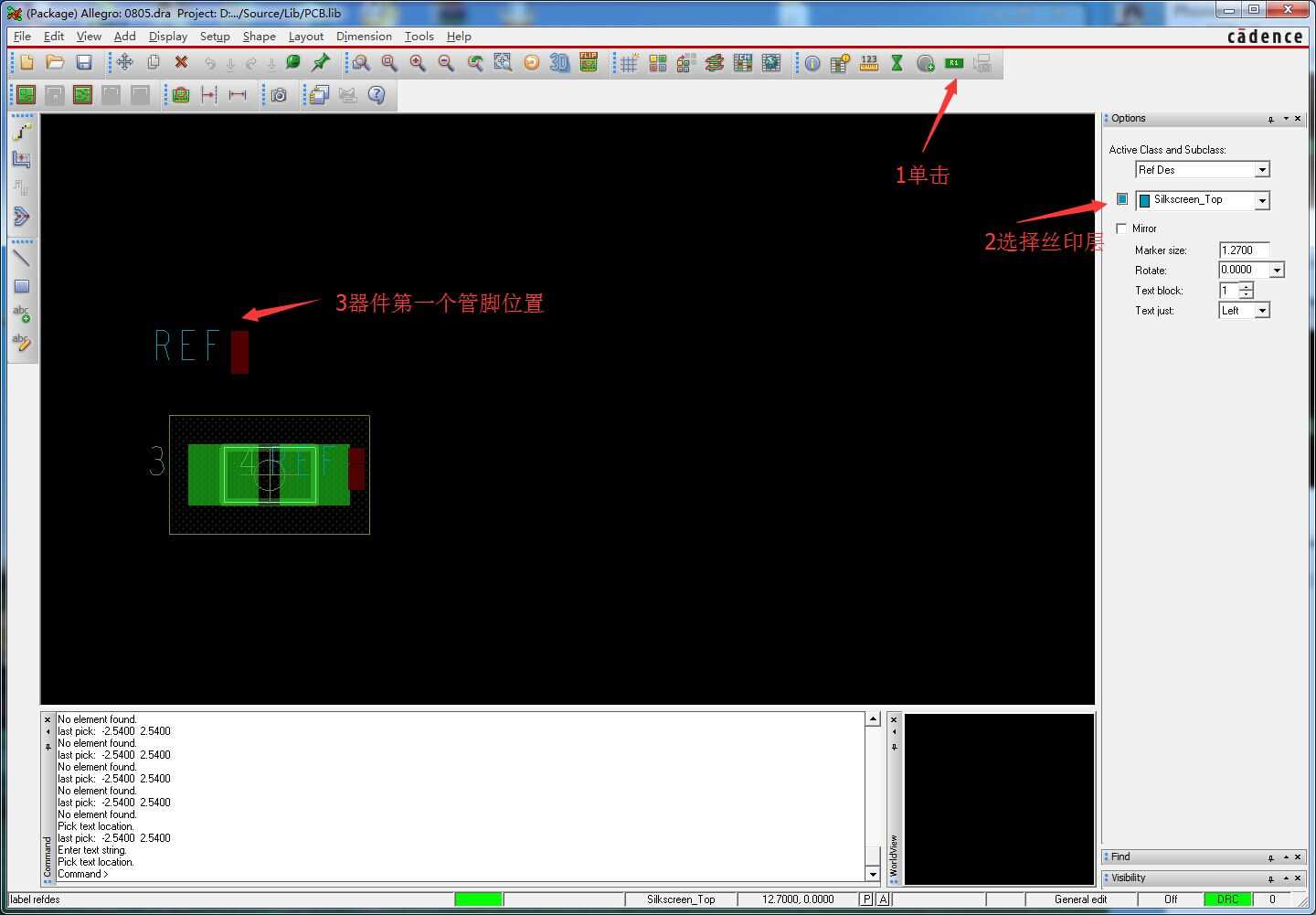Click the Command prompt input line
Image resolution: width=1316 pixels, height=915 pixels.
click(460, 874)
